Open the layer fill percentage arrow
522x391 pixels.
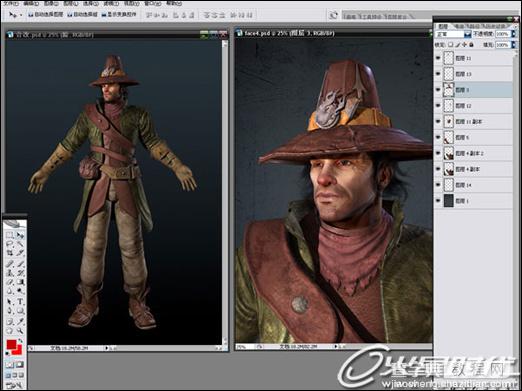pyautogui.click(x=513, y=45)
